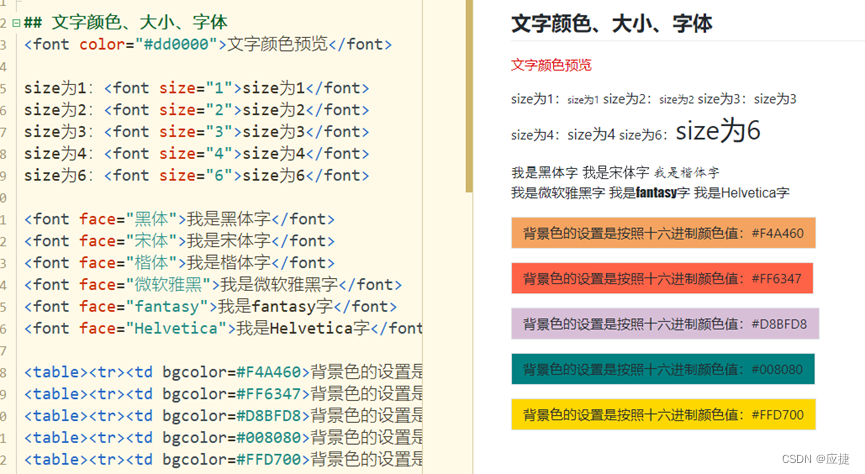Click the large 'size为6' preview text
865x474 pixels.
pyautogui.click(x=718, y=131)
